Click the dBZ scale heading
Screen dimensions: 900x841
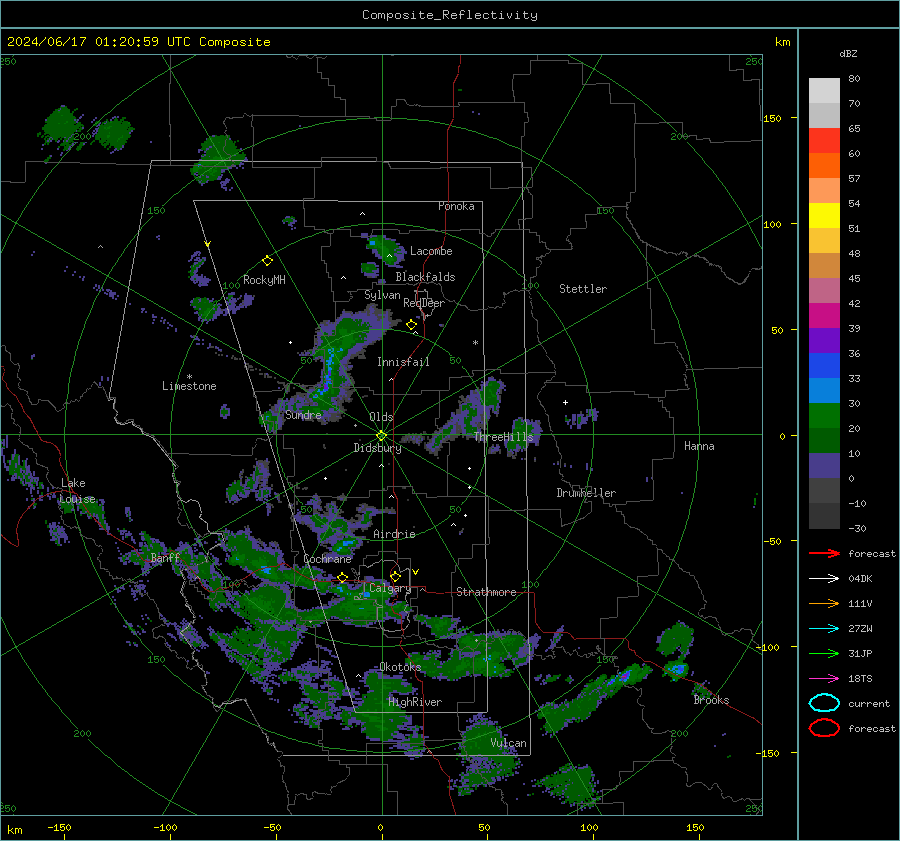point(848,53)
